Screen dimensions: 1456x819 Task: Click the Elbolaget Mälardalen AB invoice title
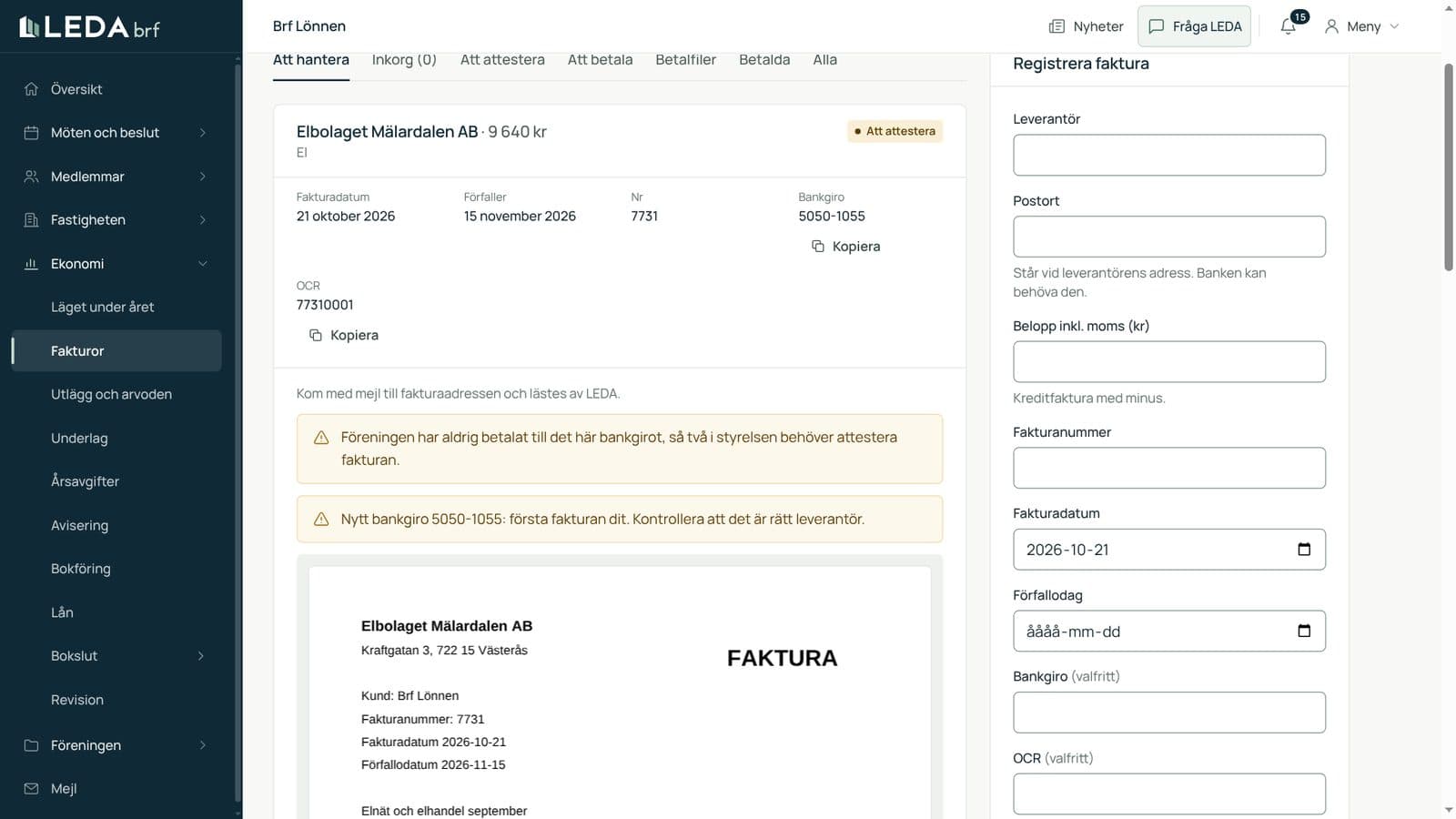[387, 132]
